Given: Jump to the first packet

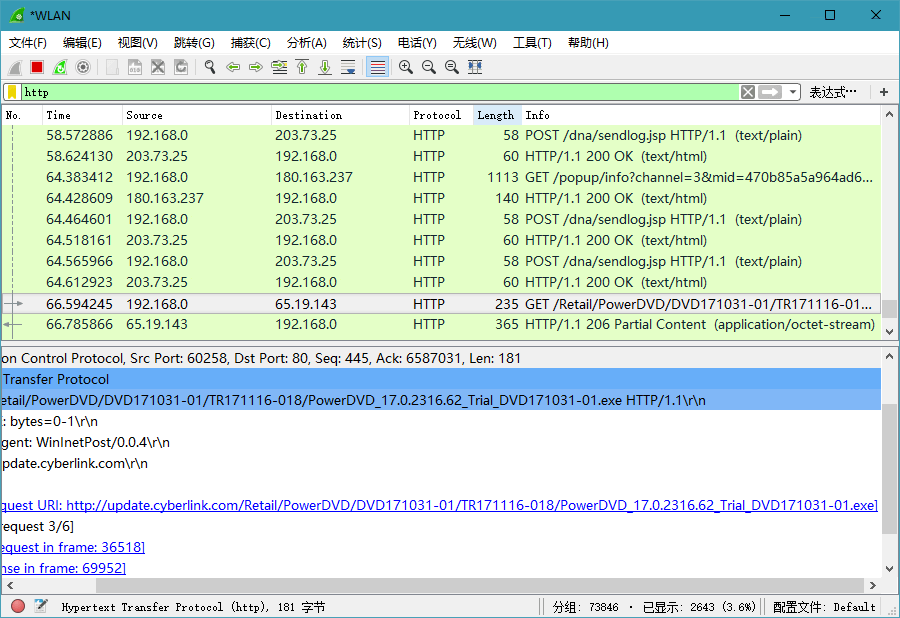Looking at the screenshot, I should [x=302, y=67].
